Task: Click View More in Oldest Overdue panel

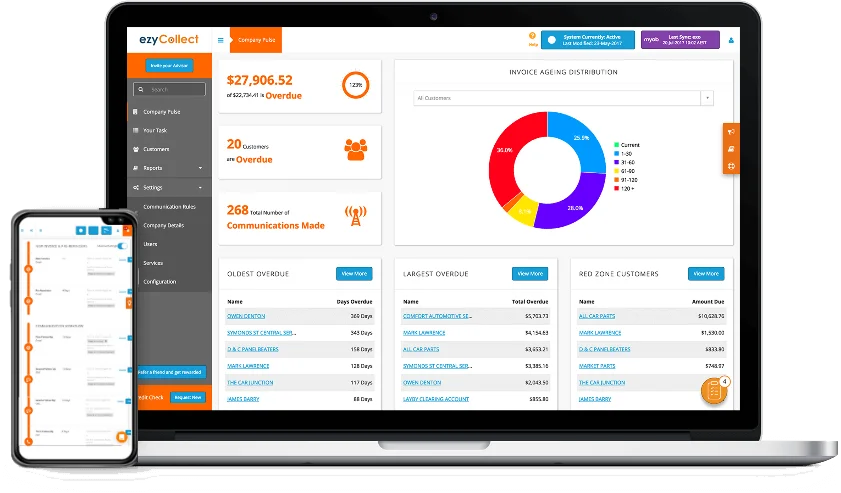Action: [354, 274]
